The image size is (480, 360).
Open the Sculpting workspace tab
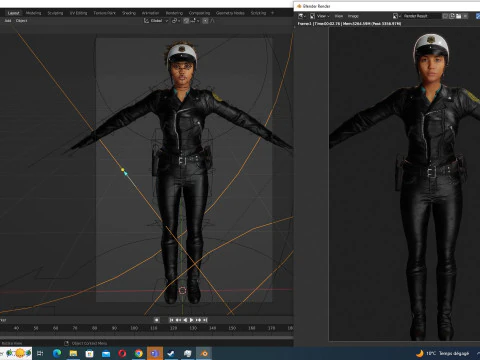(55, 13)
